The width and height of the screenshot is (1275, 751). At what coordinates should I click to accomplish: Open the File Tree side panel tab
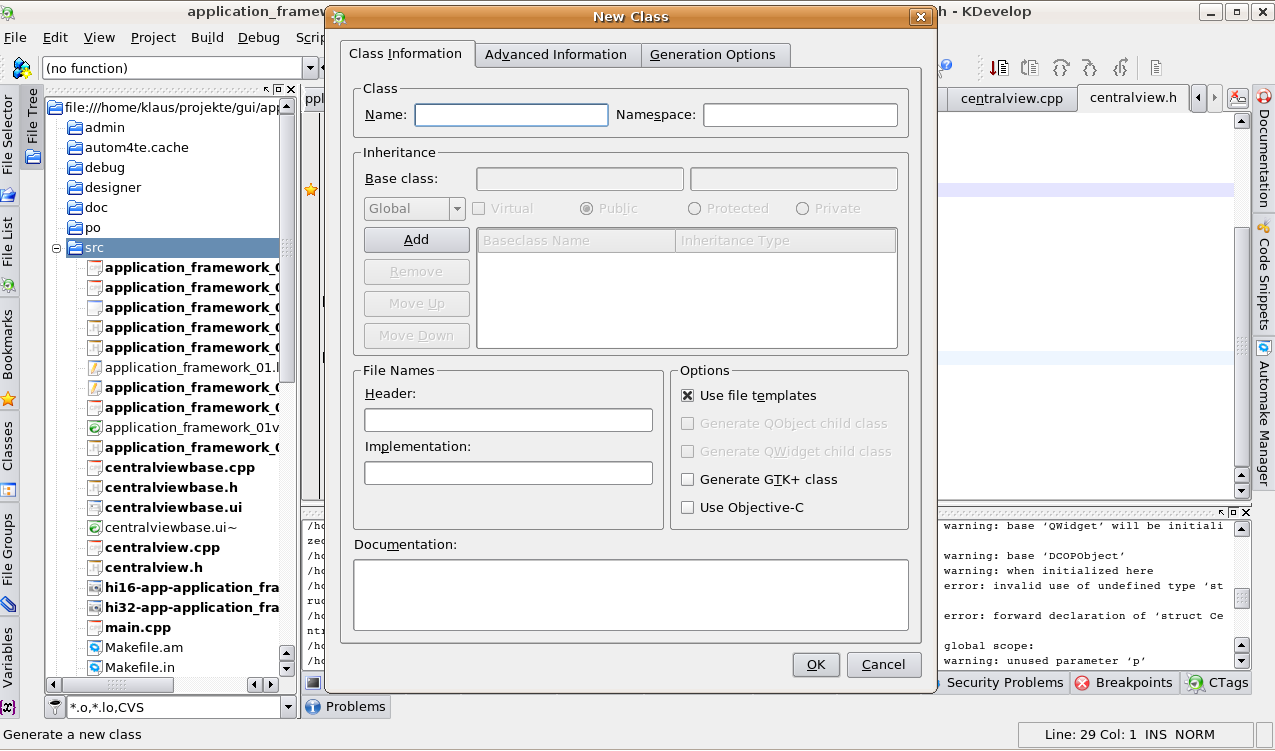(x=32, y=127)
